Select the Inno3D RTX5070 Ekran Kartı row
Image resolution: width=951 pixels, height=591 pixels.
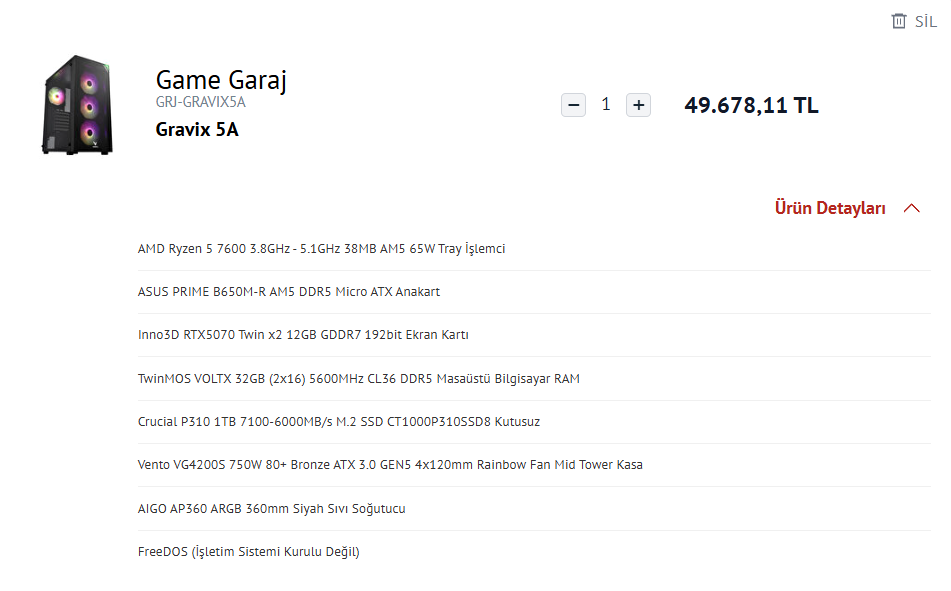click(534, 335)
